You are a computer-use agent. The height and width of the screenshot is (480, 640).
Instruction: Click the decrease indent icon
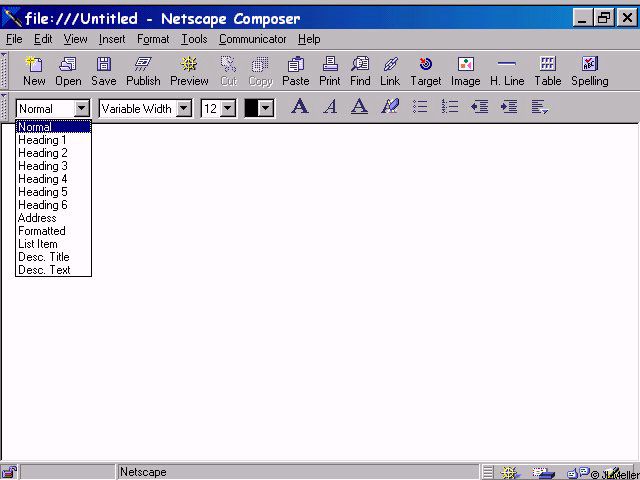coord(480,107)
